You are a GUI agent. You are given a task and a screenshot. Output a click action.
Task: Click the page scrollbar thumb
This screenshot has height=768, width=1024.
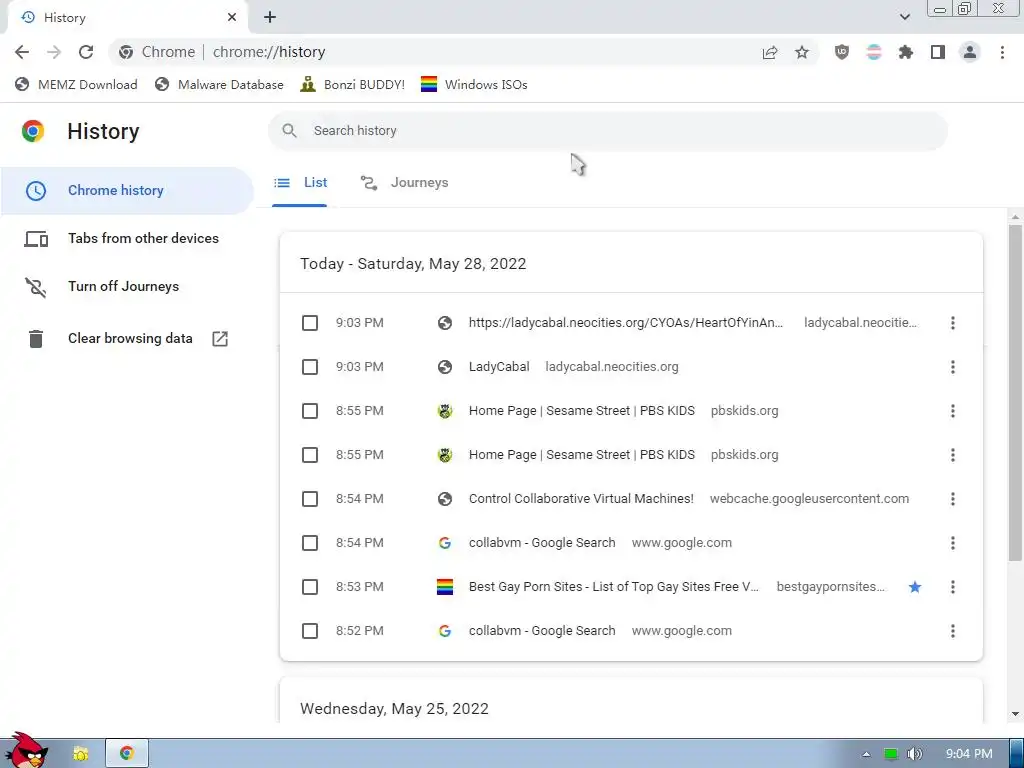[x=1015, y=392]
